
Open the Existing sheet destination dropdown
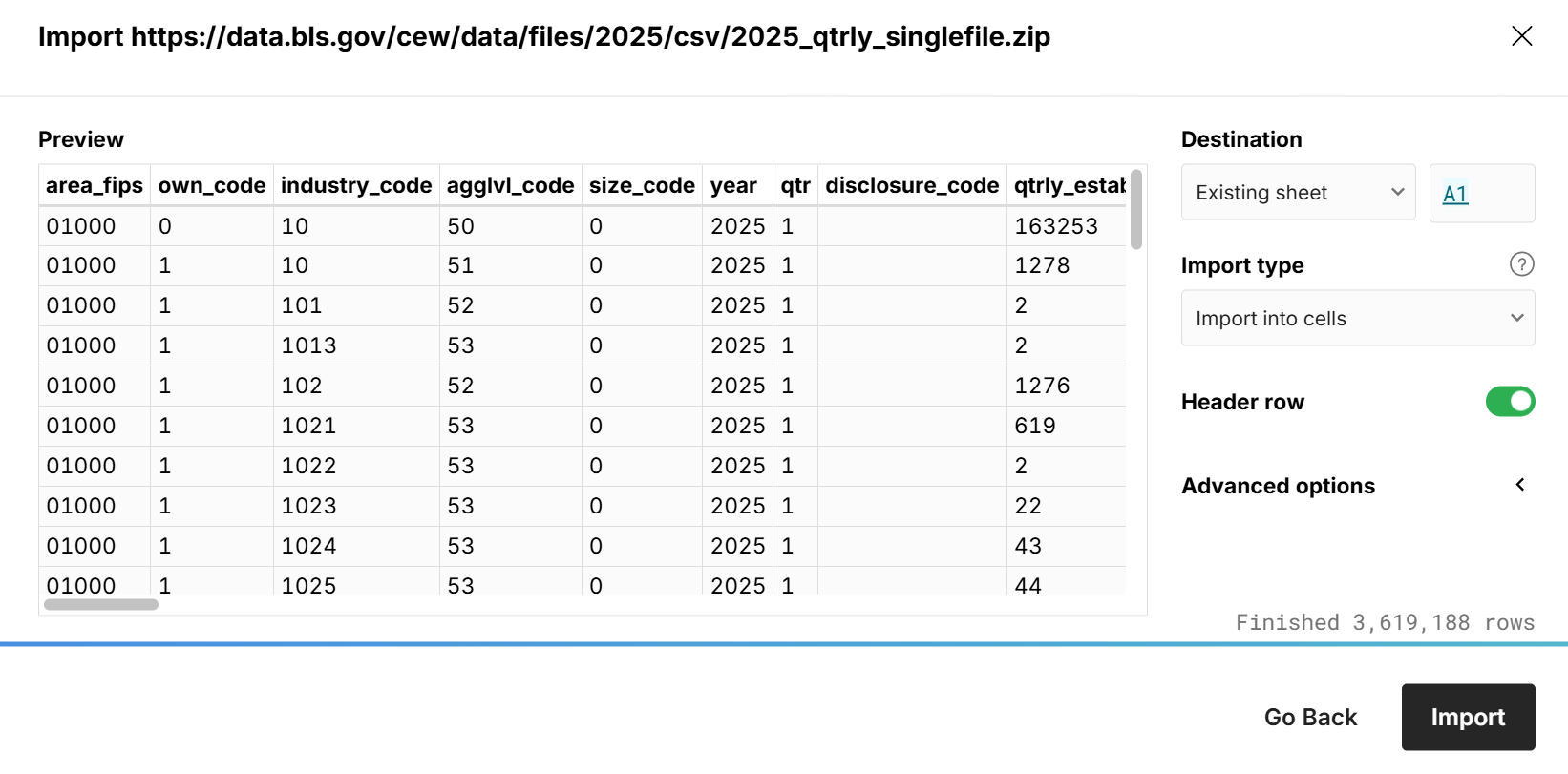click(1298, 193)
